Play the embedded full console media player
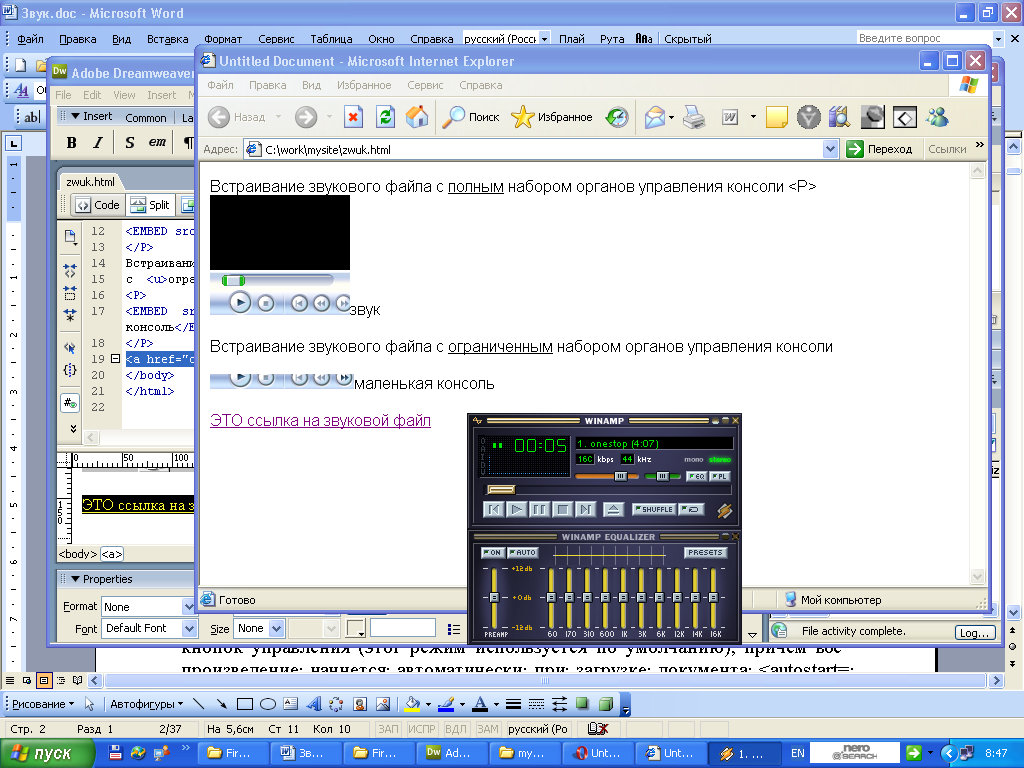 240,302
